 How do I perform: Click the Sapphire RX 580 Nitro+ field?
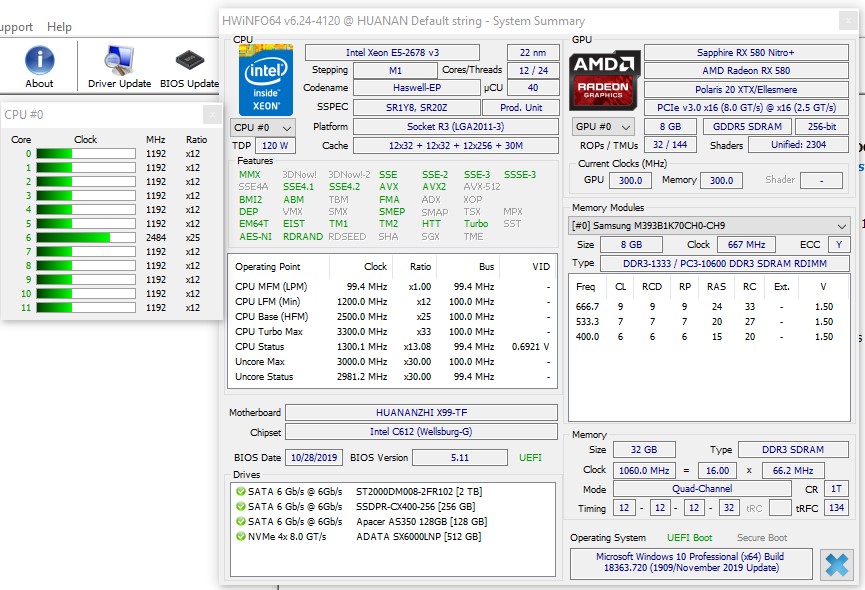(746, 52)
